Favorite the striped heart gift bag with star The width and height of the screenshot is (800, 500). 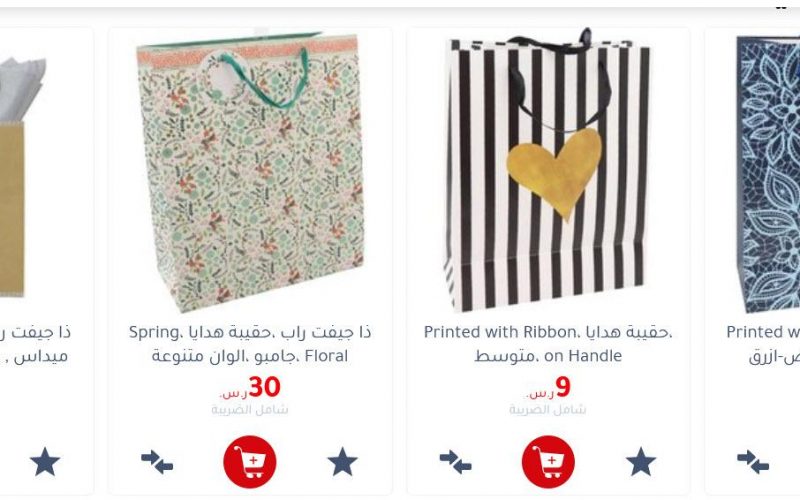pyautogui.click(x=641, y=462)
